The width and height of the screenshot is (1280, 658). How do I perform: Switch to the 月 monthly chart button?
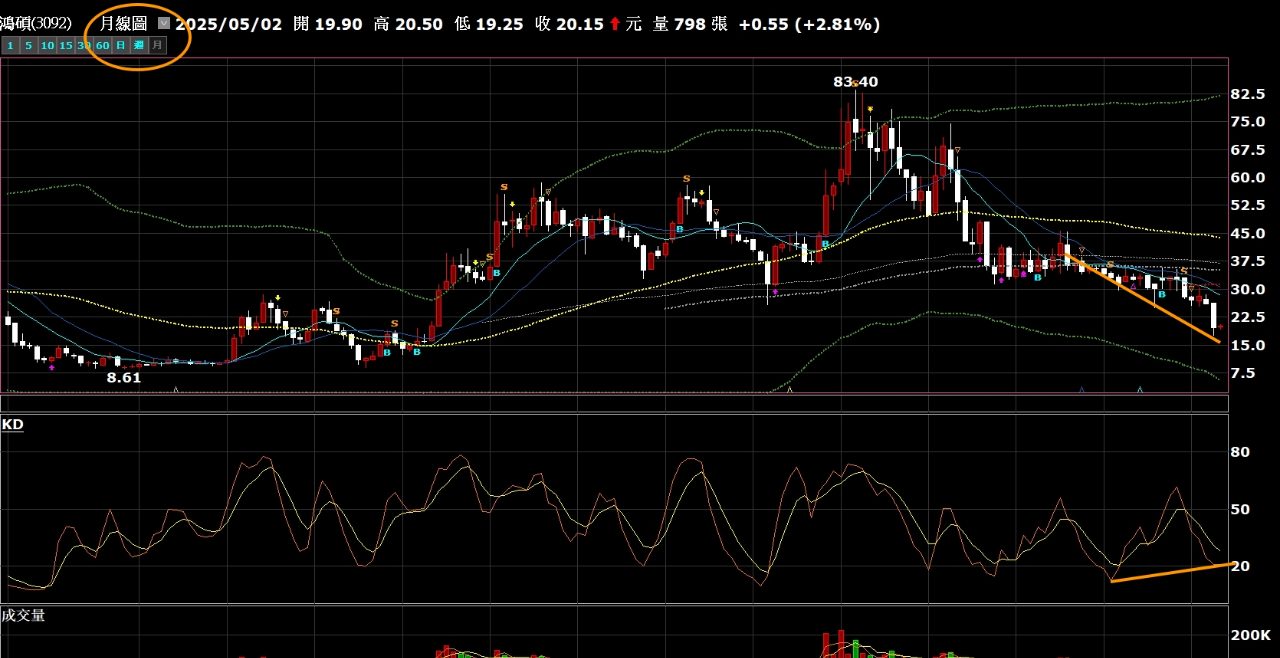point(157,45)
